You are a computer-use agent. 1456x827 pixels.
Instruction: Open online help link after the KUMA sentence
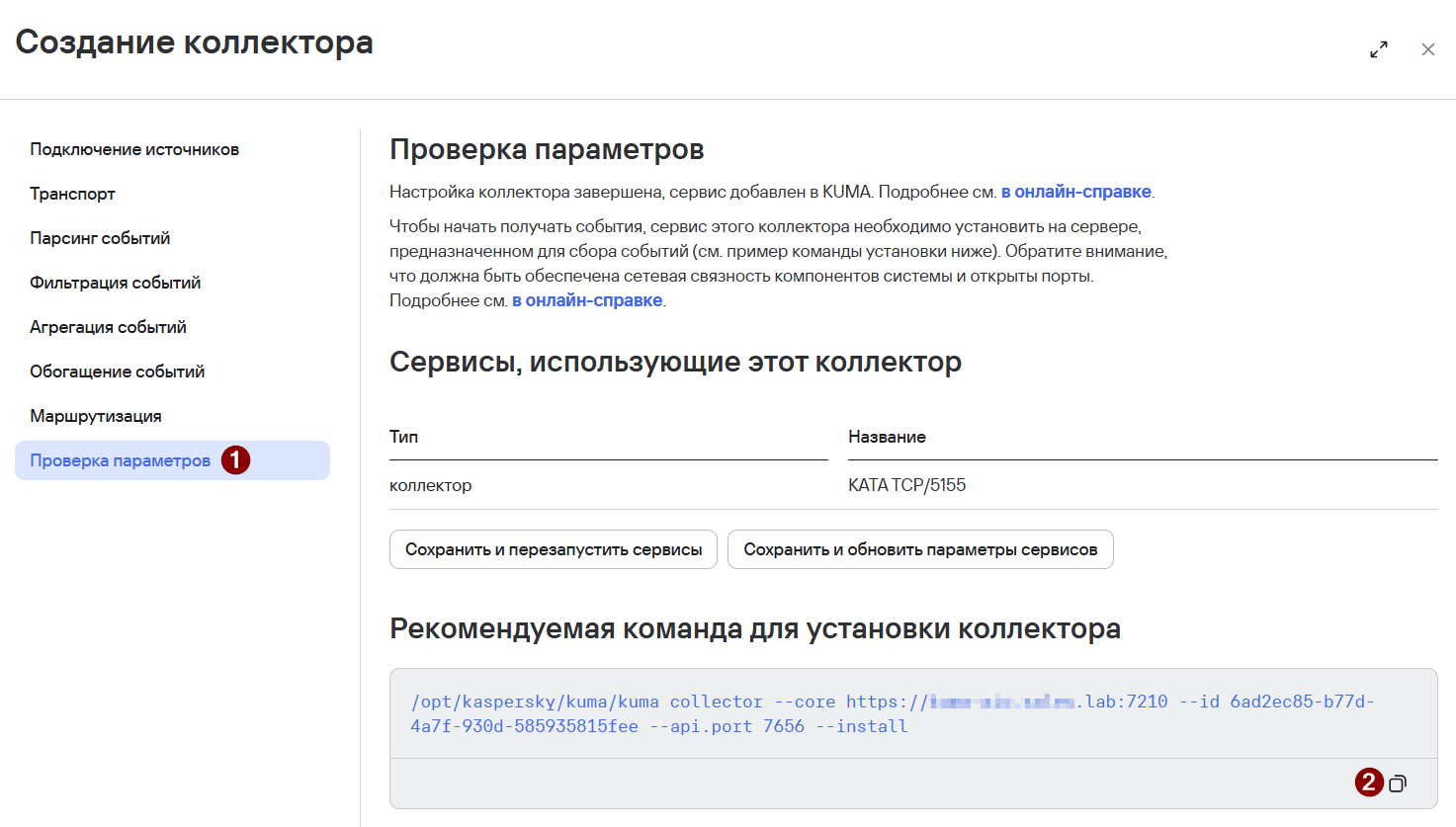point(1075,192)
